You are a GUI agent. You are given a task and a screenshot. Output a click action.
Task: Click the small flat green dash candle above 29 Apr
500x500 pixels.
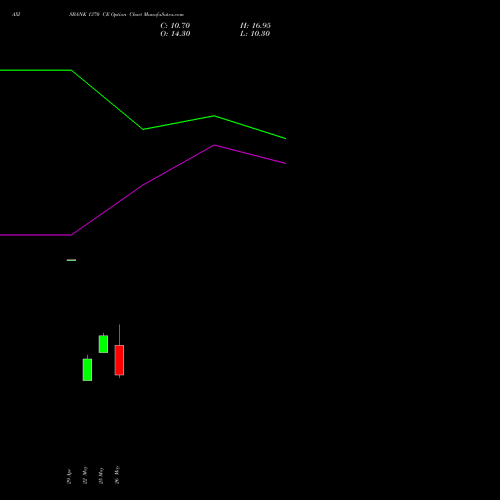(71, 260)
